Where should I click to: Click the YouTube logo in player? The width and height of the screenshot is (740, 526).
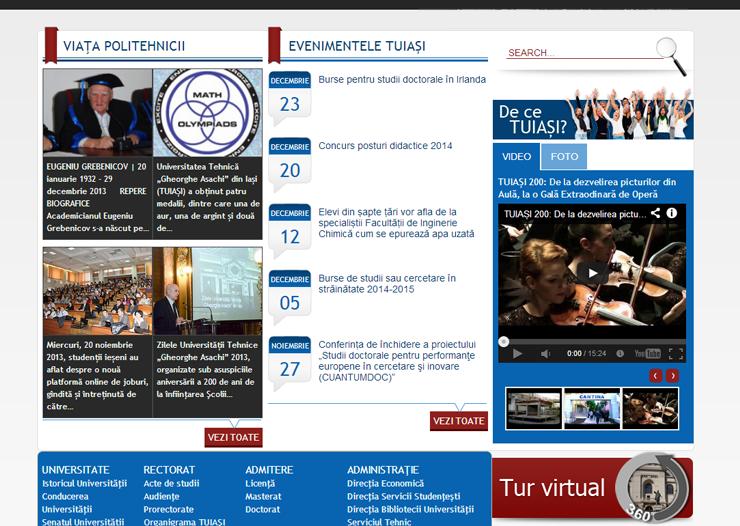tap(648, 353)
